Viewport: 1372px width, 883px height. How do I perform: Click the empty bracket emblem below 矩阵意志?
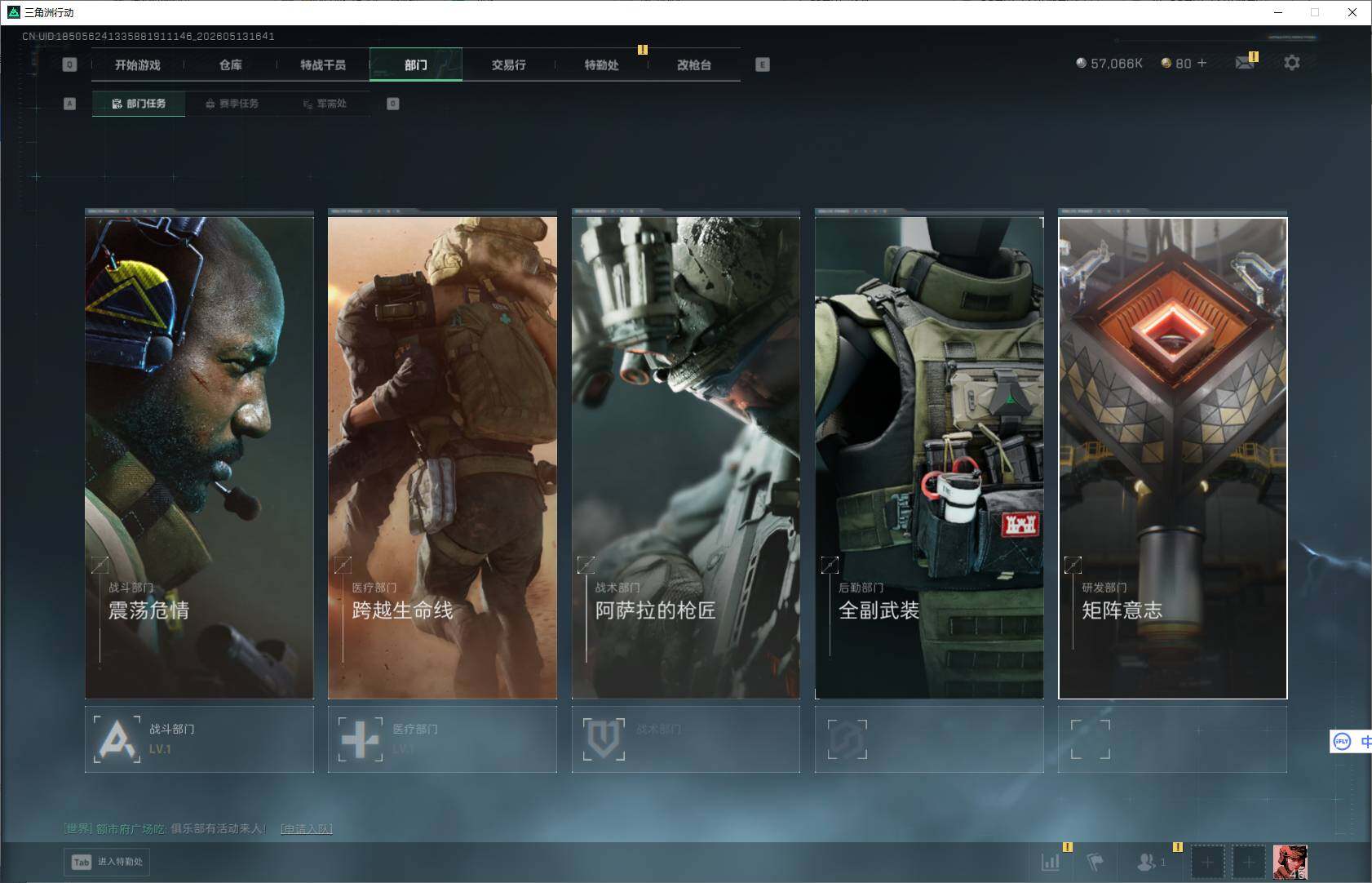pos(1091,739)
